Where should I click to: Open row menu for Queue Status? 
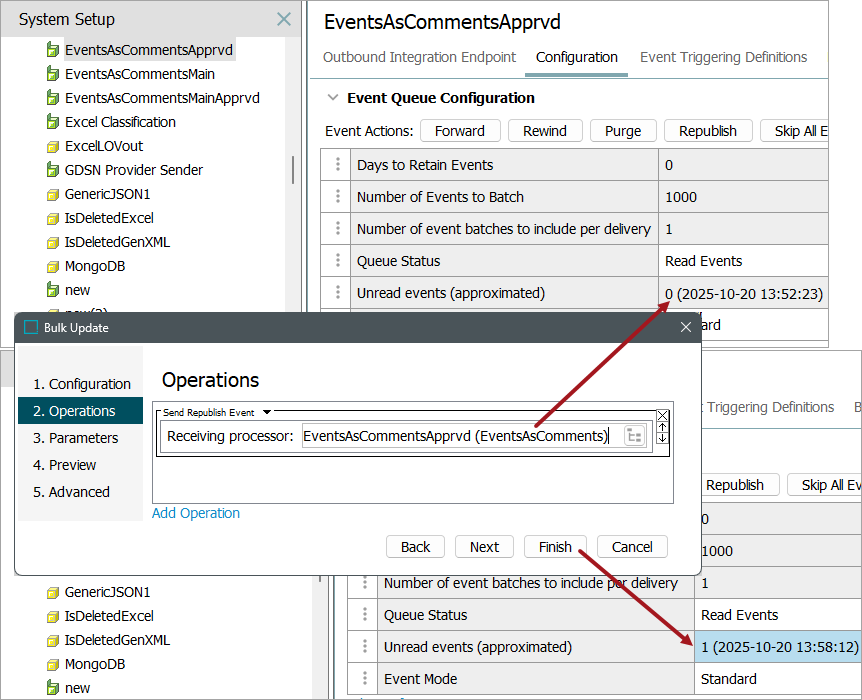[338, 261]
